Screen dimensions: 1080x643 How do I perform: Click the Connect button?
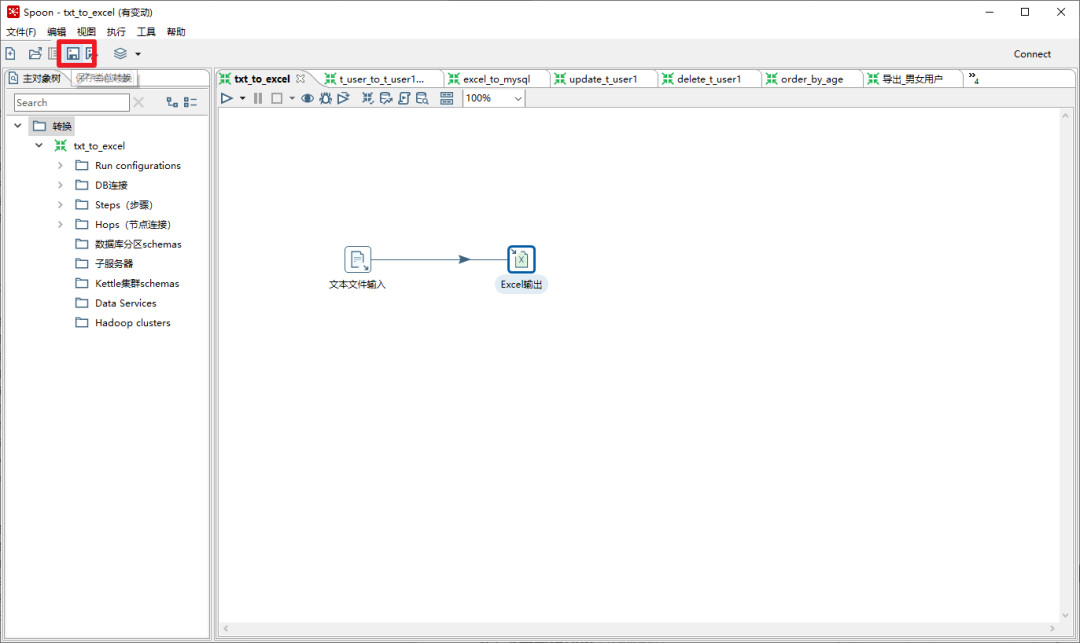1032,54
